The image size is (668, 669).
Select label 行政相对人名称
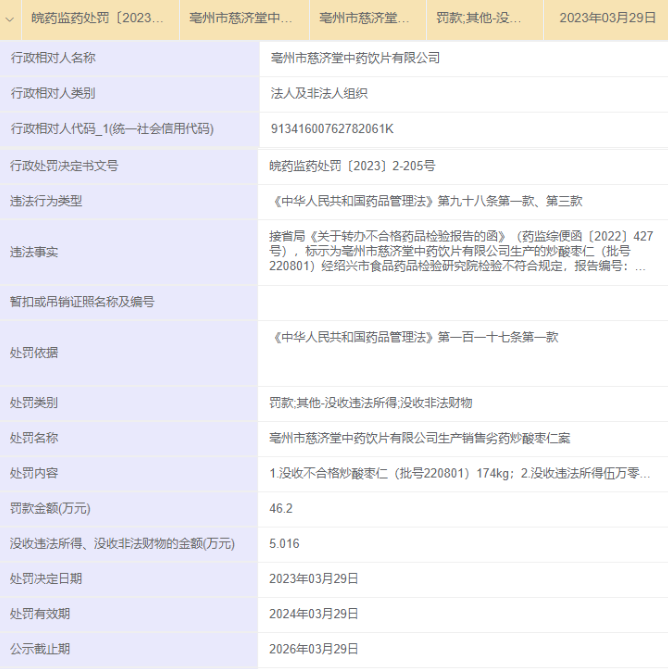click(x=53, y=58)
